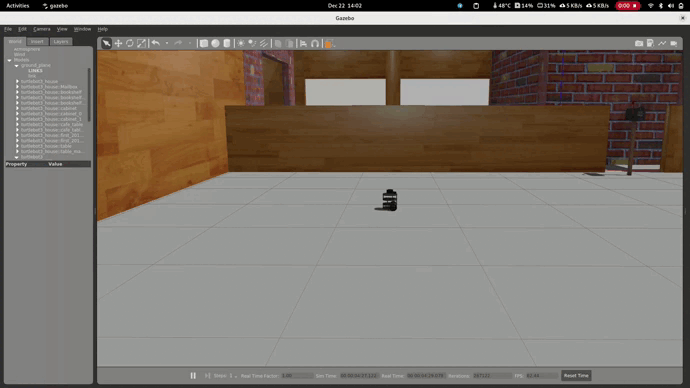
Task: Click the Sim Time value field
Action: [x=359, y=376]
